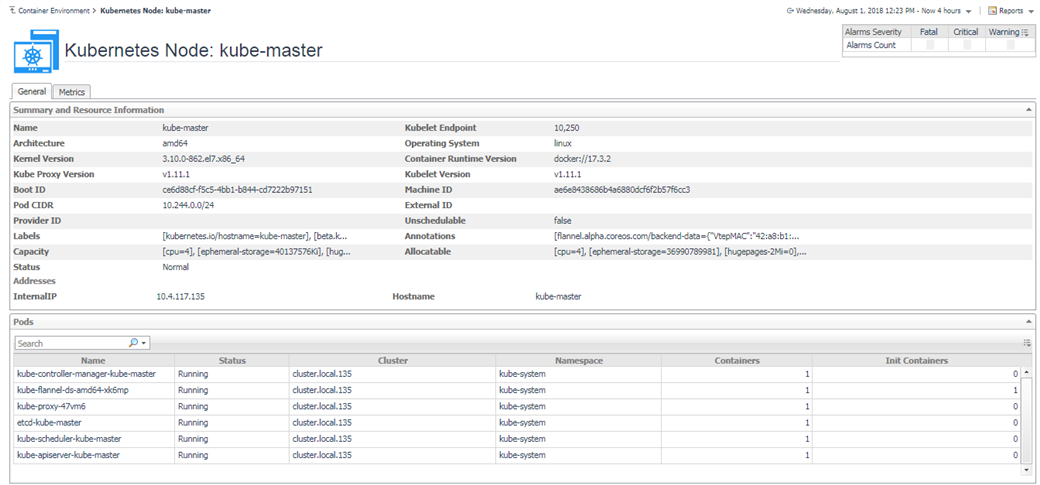This screenshot has height=485, width=1040.
Task: Open the Reports dropdown arrow
Action: point(1029,11)
